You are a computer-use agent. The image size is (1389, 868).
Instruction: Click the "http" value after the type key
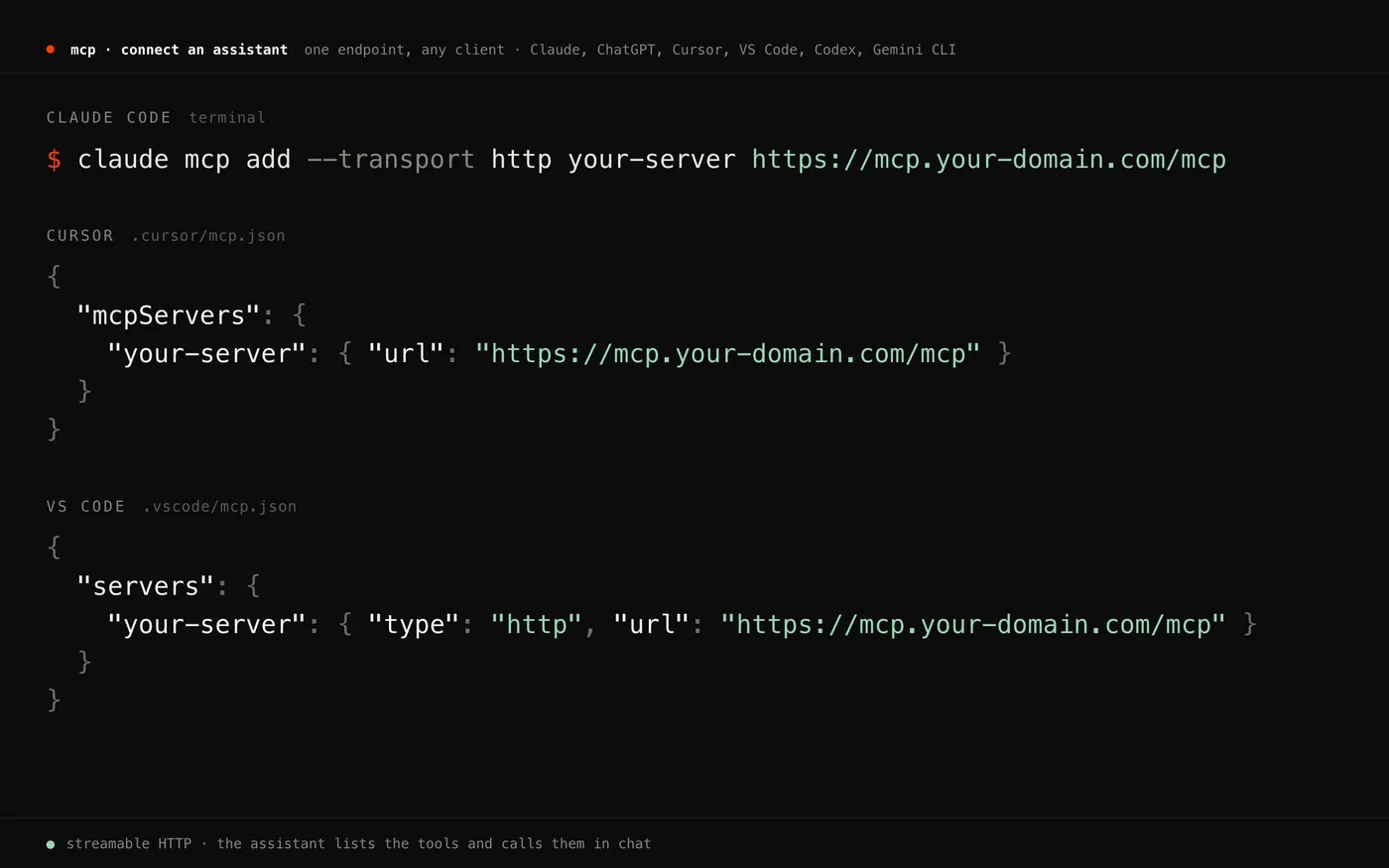point(537,624)
